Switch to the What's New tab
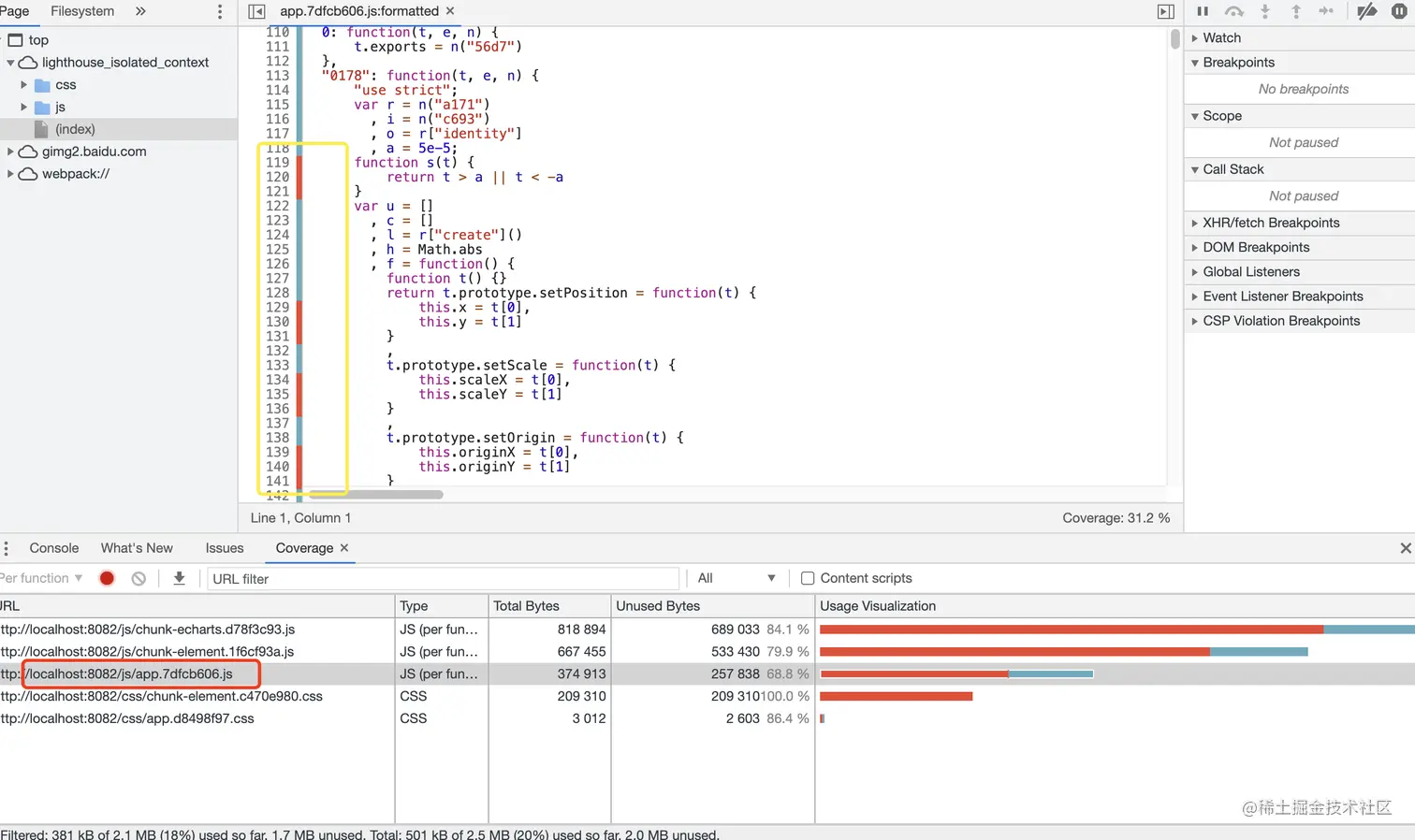 (x=137, y=548)
